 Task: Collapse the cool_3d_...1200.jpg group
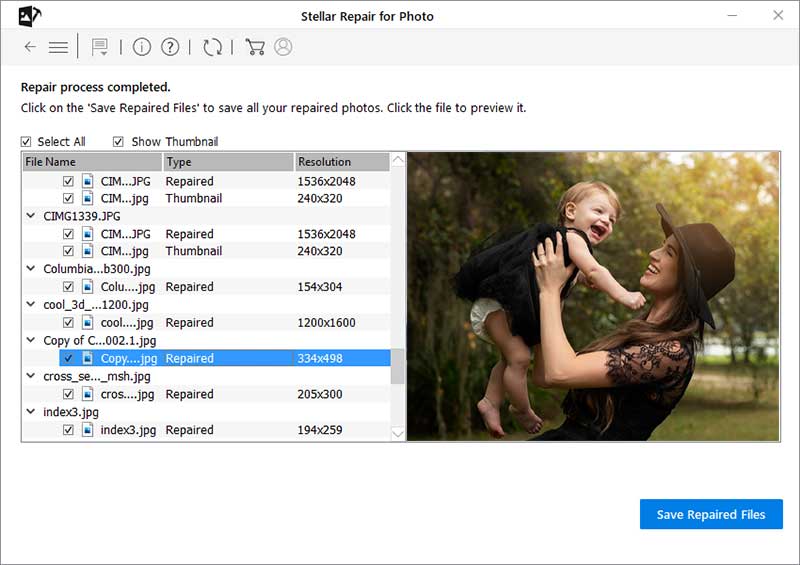pyautogui.click(x=31, y=304)
